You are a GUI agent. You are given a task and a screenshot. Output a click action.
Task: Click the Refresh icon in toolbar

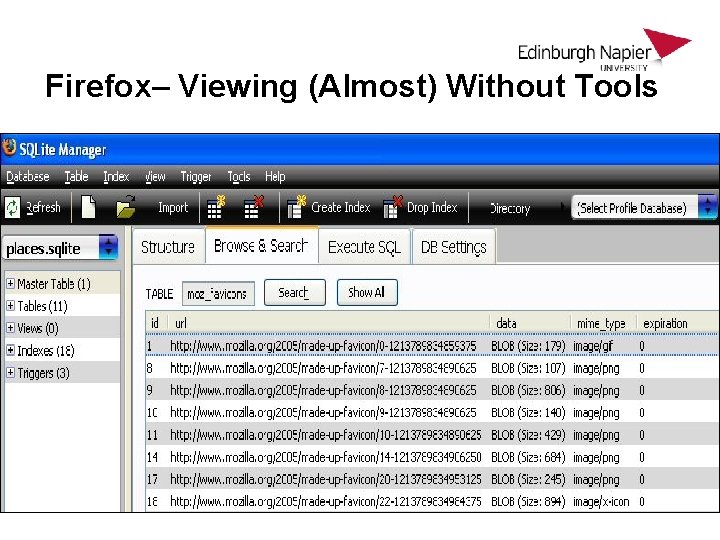pos(12,208)
